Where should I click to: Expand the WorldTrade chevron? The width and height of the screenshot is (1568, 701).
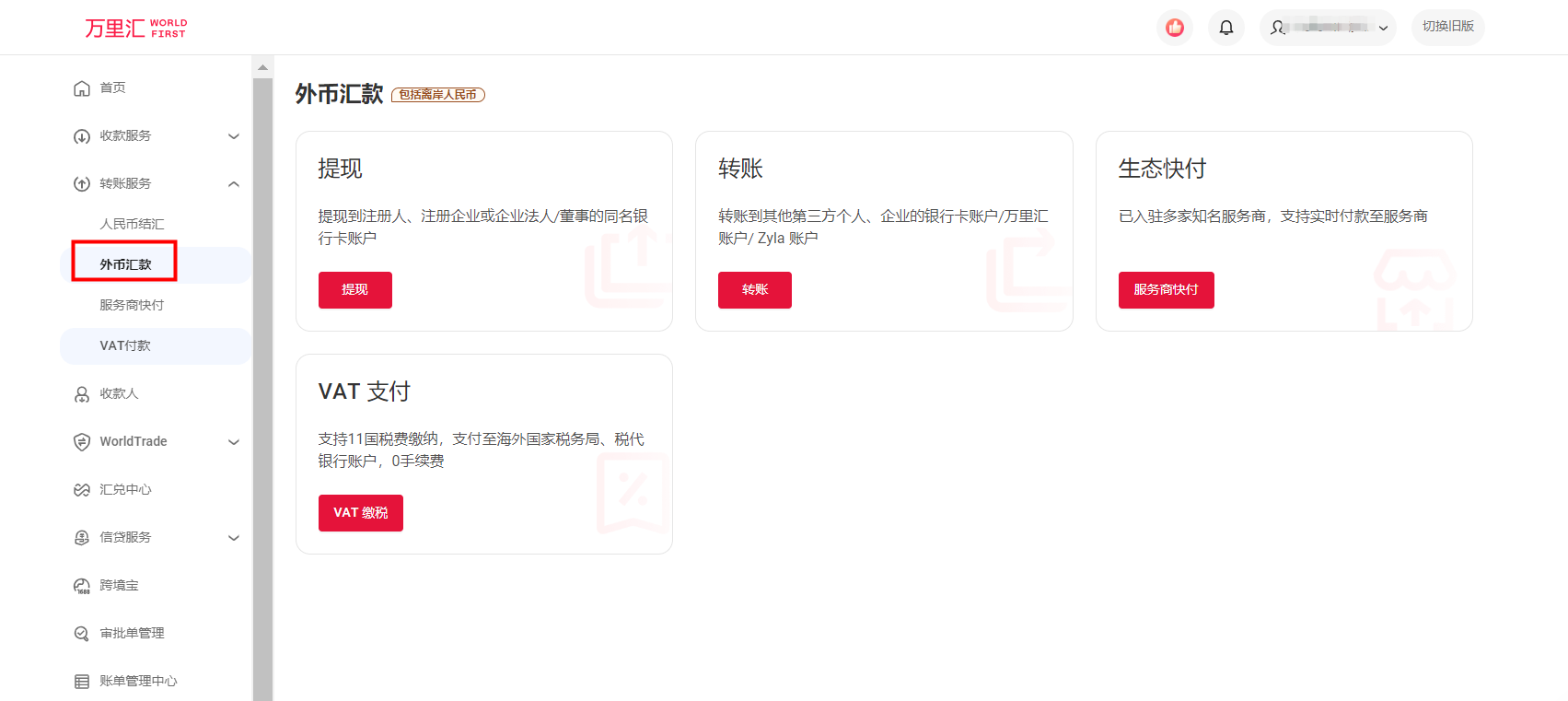click(x=234, y=442)
